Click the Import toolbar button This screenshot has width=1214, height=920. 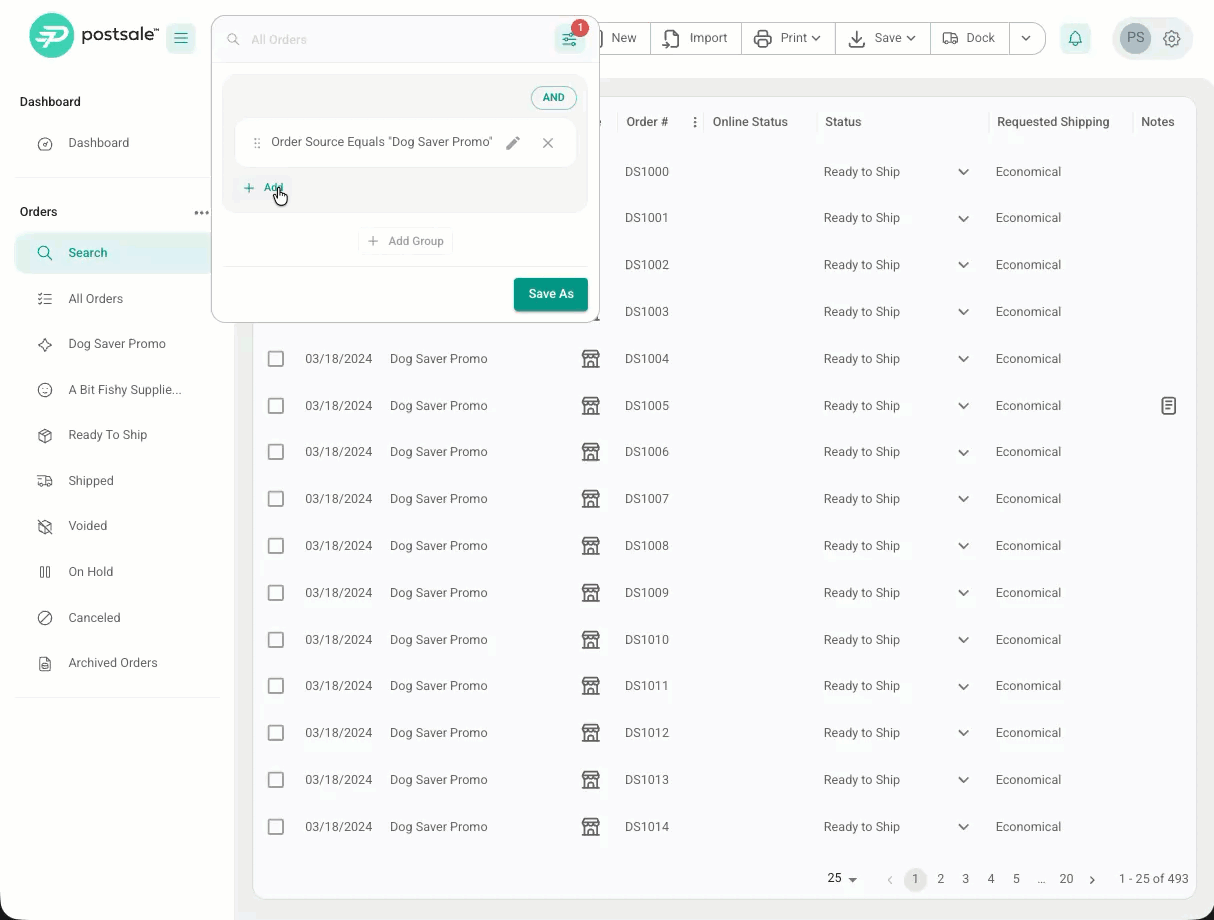[696, 38]
